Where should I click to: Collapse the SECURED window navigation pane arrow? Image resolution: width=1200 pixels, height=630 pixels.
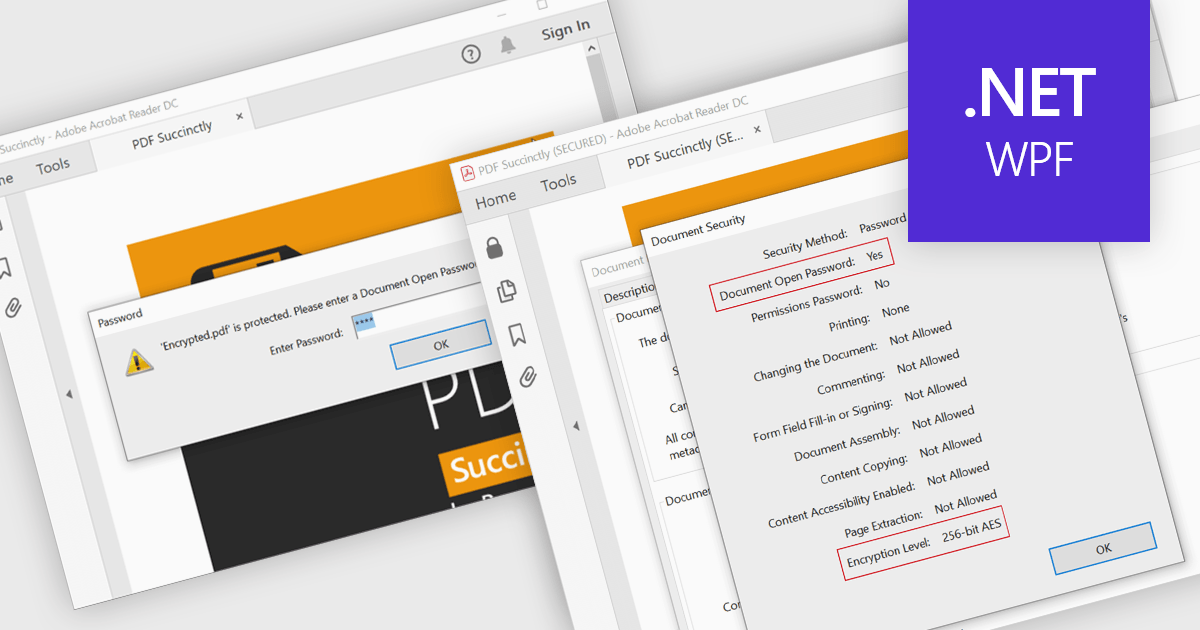[x=576, y=427]
